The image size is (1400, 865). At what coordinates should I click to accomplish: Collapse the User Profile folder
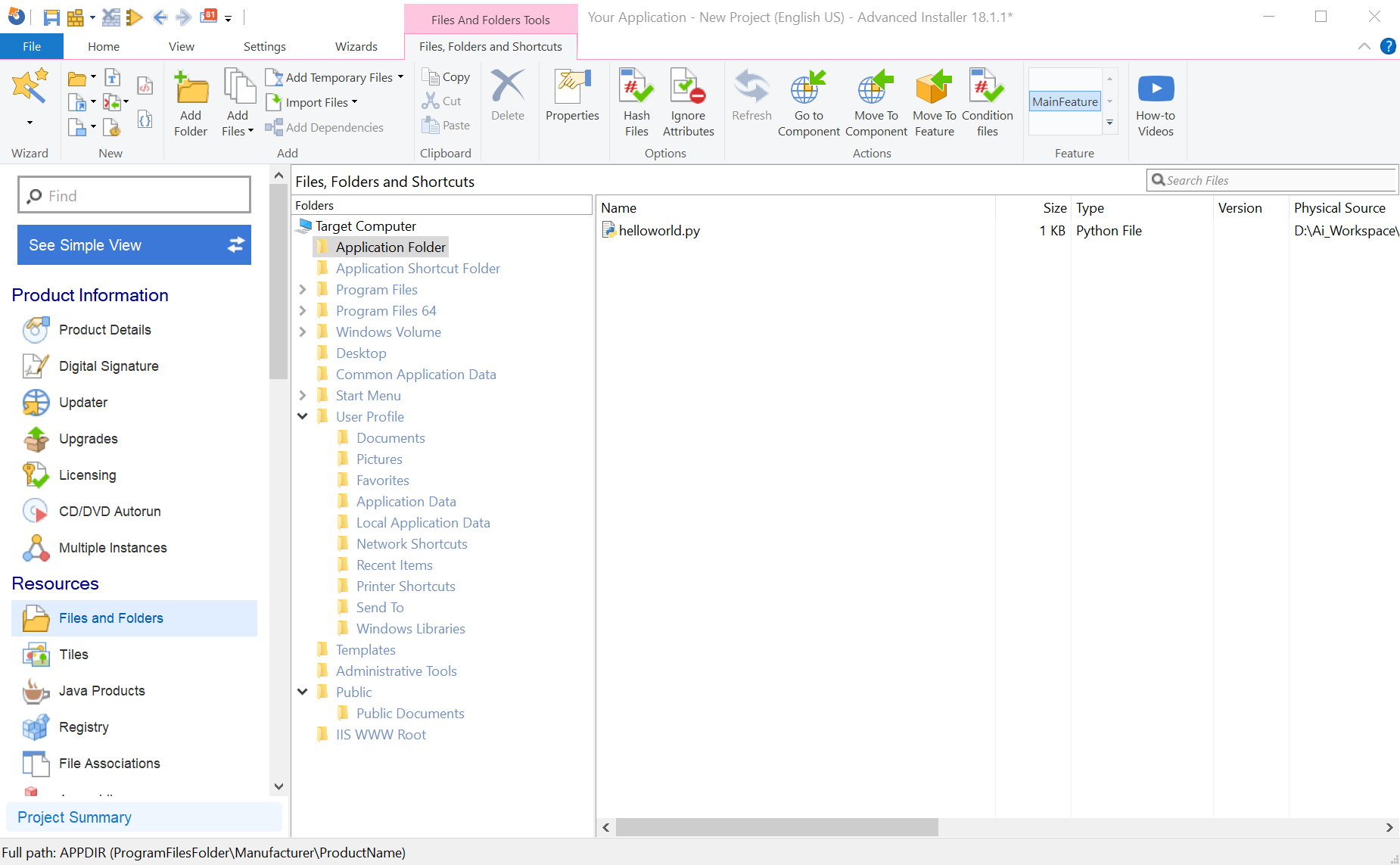pos(303,416)
